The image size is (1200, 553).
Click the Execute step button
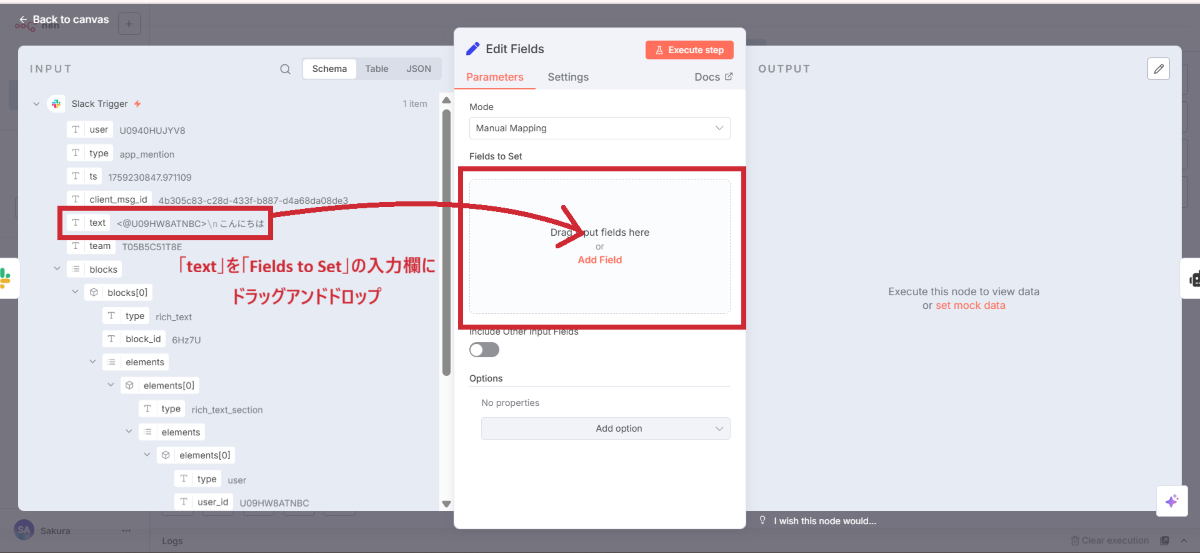690,50
